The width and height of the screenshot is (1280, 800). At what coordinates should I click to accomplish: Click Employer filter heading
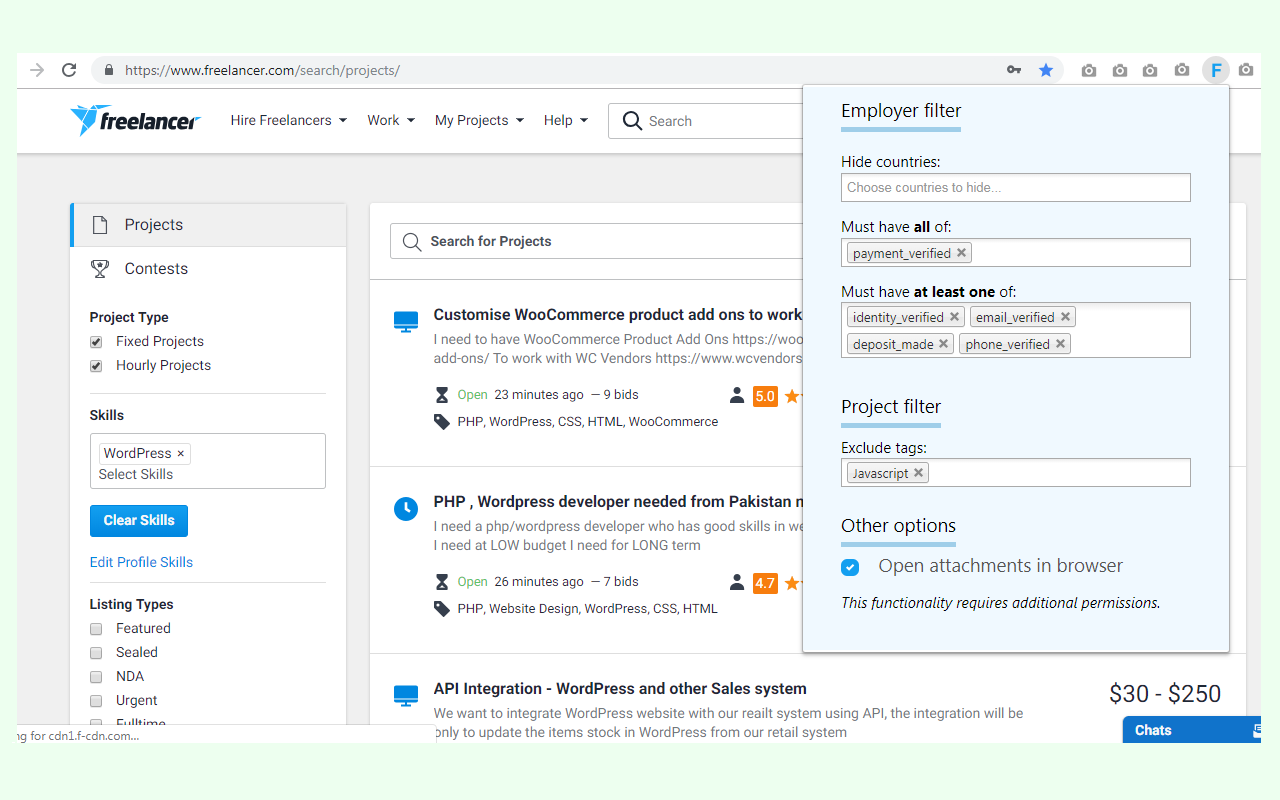point(901,111)
